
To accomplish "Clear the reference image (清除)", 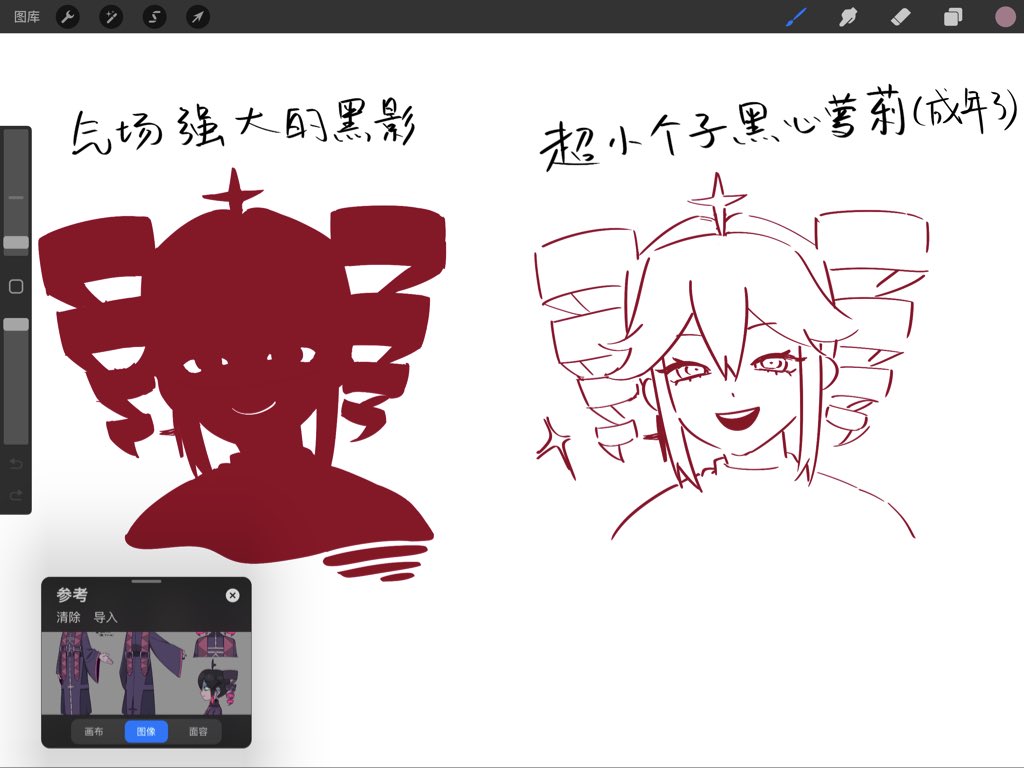I will 68,617.
